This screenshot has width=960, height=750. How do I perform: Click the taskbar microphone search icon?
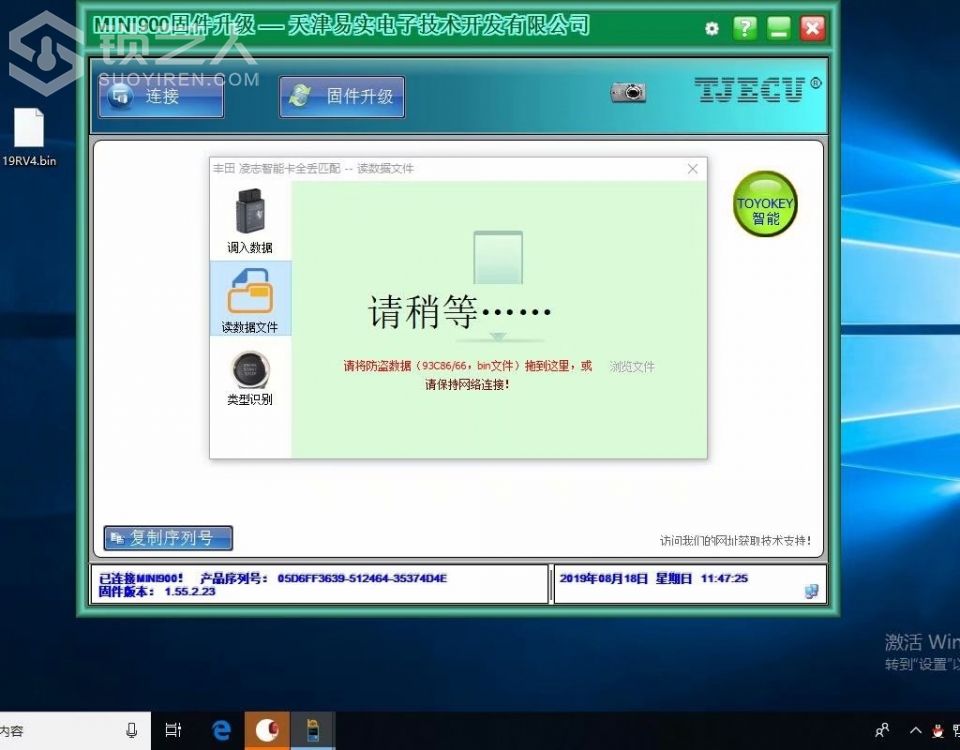131,730
